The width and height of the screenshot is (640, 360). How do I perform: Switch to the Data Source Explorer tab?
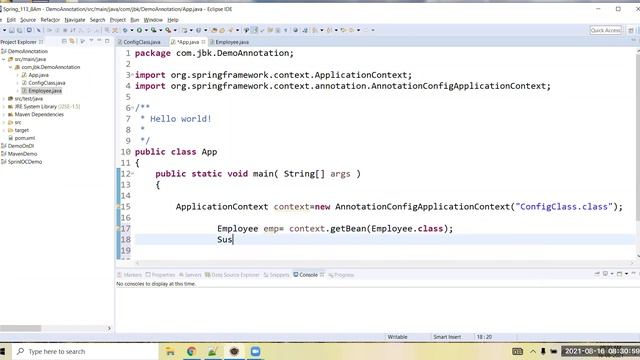(x=232, y=275)
